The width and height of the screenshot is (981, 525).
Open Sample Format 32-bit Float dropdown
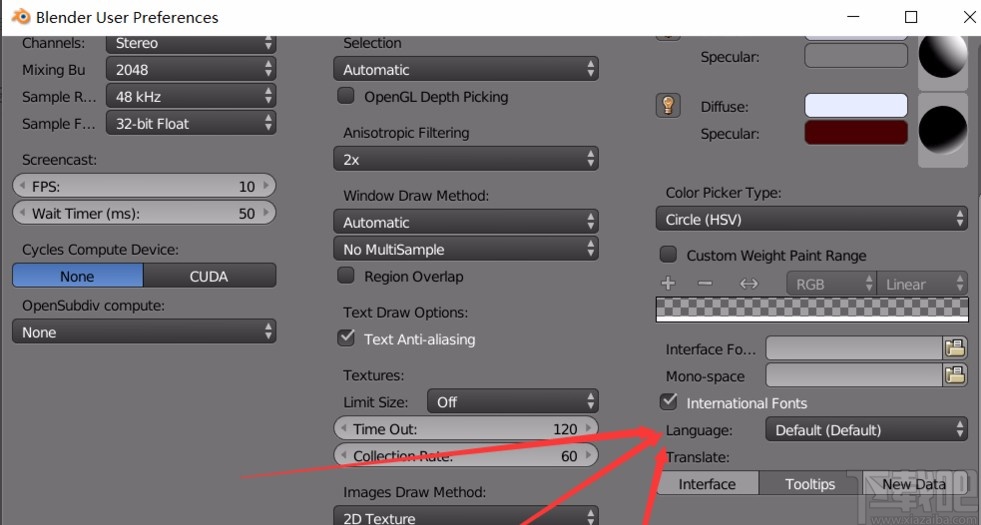(x=191, y=123)
